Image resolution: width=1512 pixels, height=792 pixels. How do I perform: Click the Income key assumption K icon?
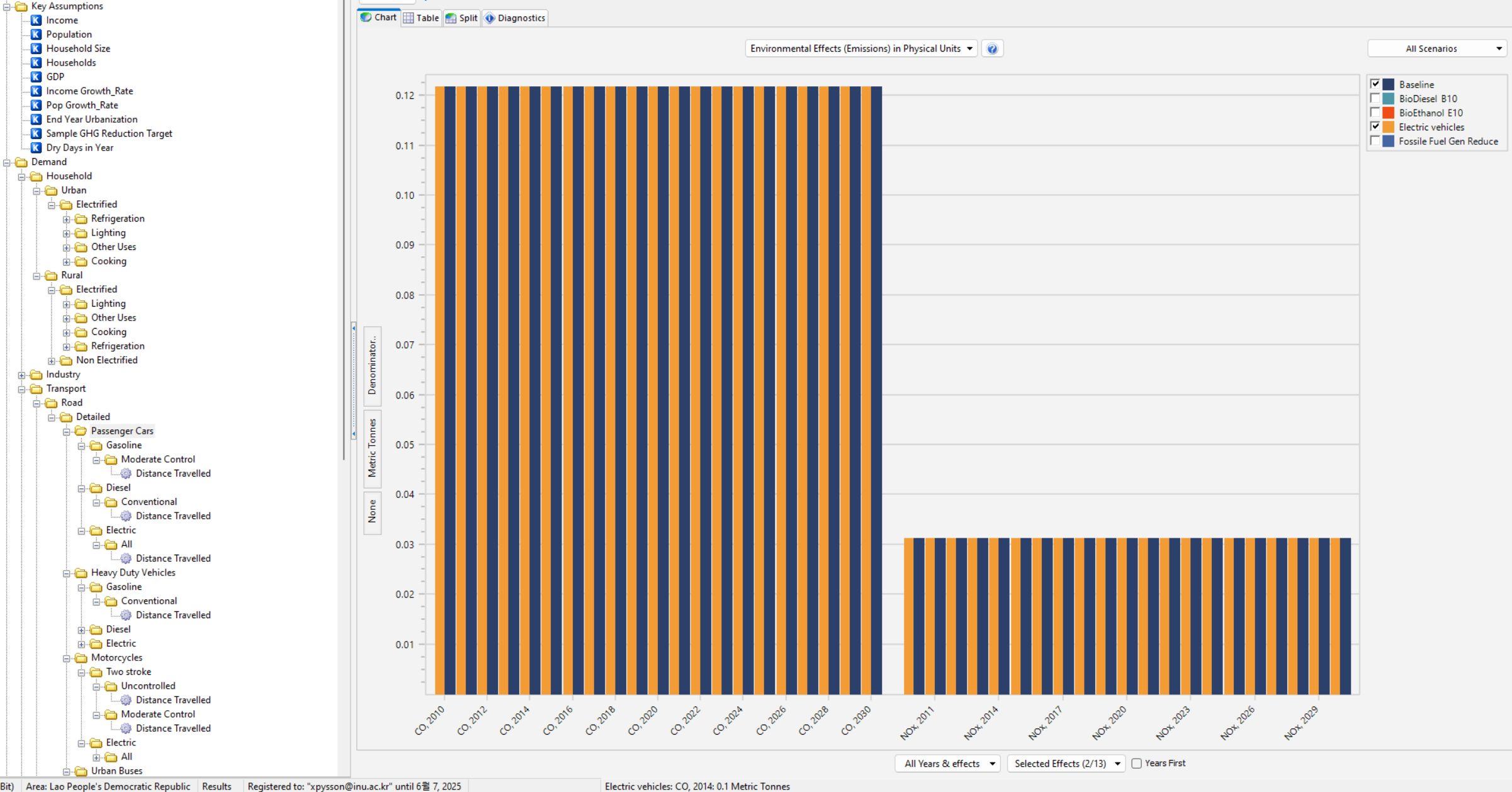coord(37,20)
